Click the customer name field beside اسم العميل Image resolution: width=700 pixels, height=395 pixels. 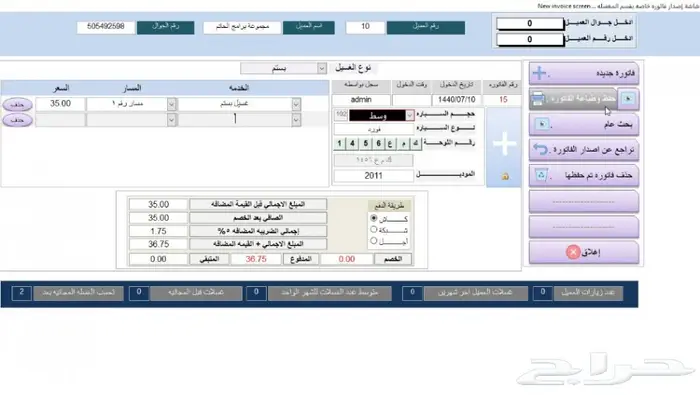coord(242,27)
